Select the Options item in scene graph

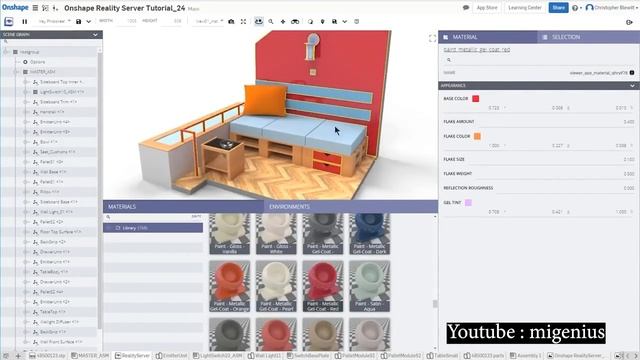[x=37, y=62]
